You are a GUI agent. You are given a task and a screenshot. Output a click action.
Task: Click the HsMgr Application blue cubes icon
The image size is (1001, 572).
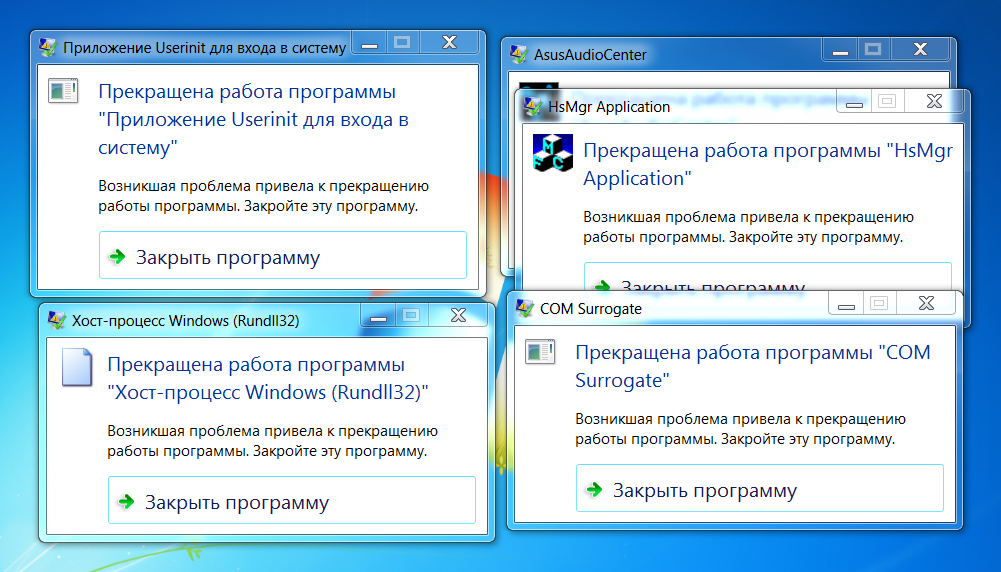[x=554, y=153]
